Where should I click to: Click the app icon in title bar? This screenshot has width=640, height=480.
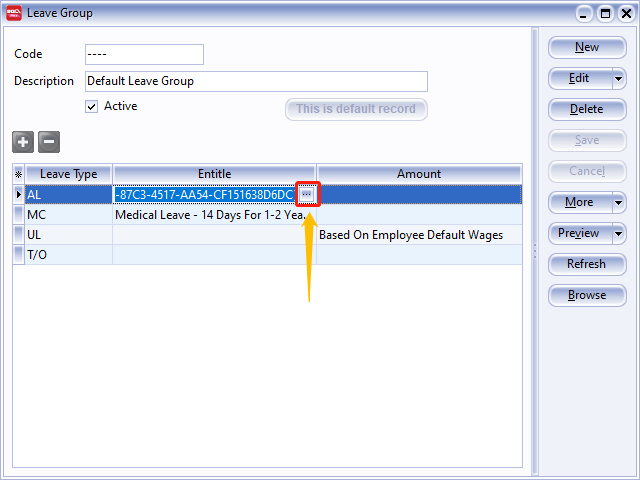click(x=13, y=13)
